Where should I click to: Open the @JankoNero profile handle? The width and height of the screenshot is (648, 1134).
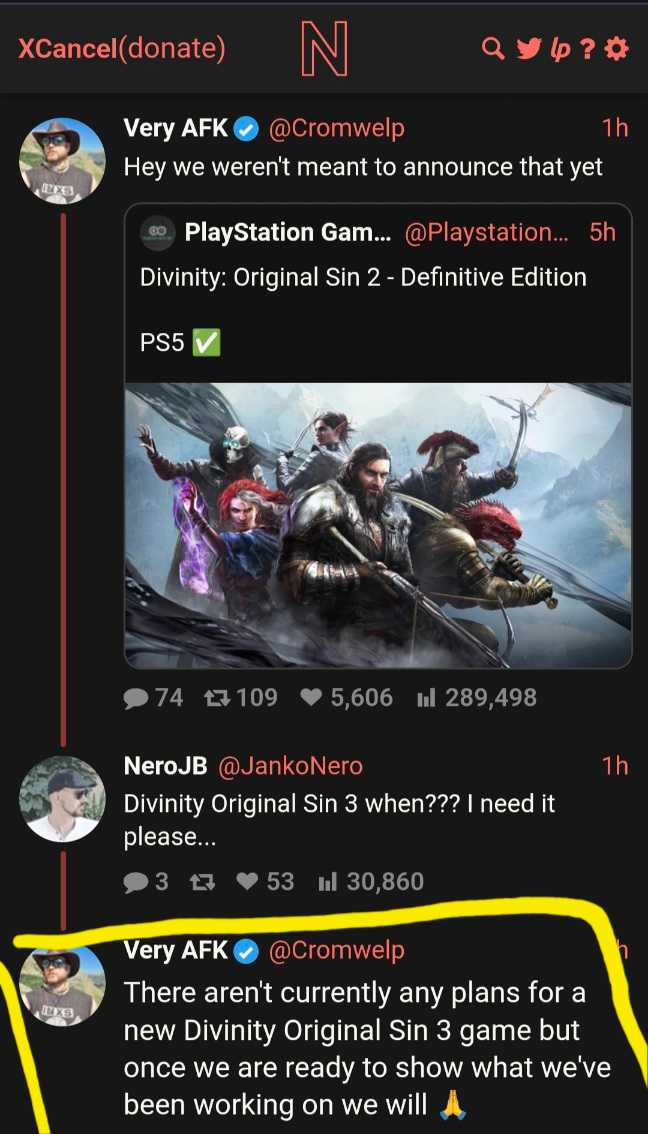pyautogui.click(x=290, y=766)
